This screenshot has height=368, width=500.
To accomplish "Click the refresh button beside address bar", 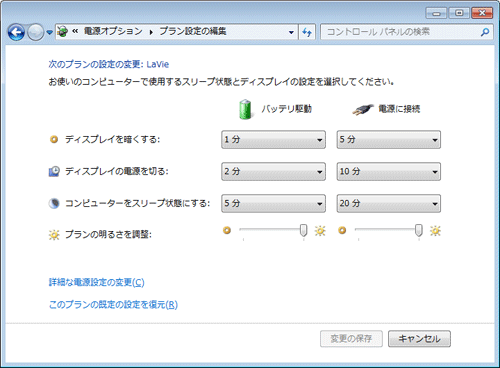I will pos(307,32).
